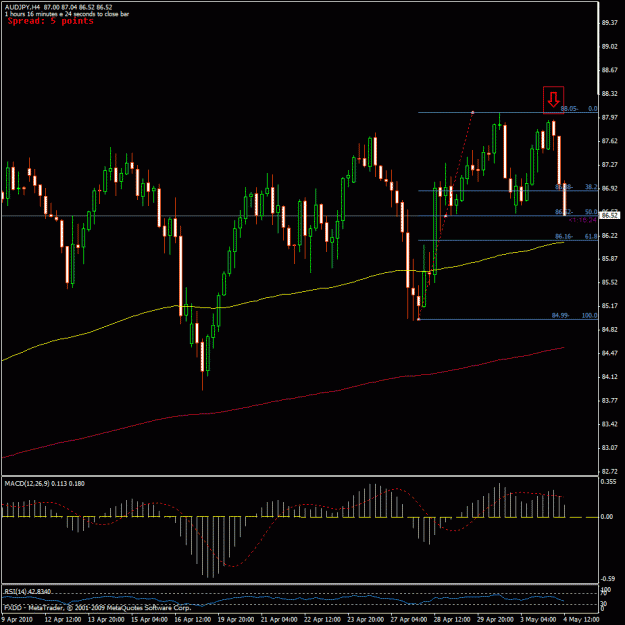The height and width of the screenshot is (625, 625).
Task: Click the 83.42 price axis value
Action: (x=609, y=424)
